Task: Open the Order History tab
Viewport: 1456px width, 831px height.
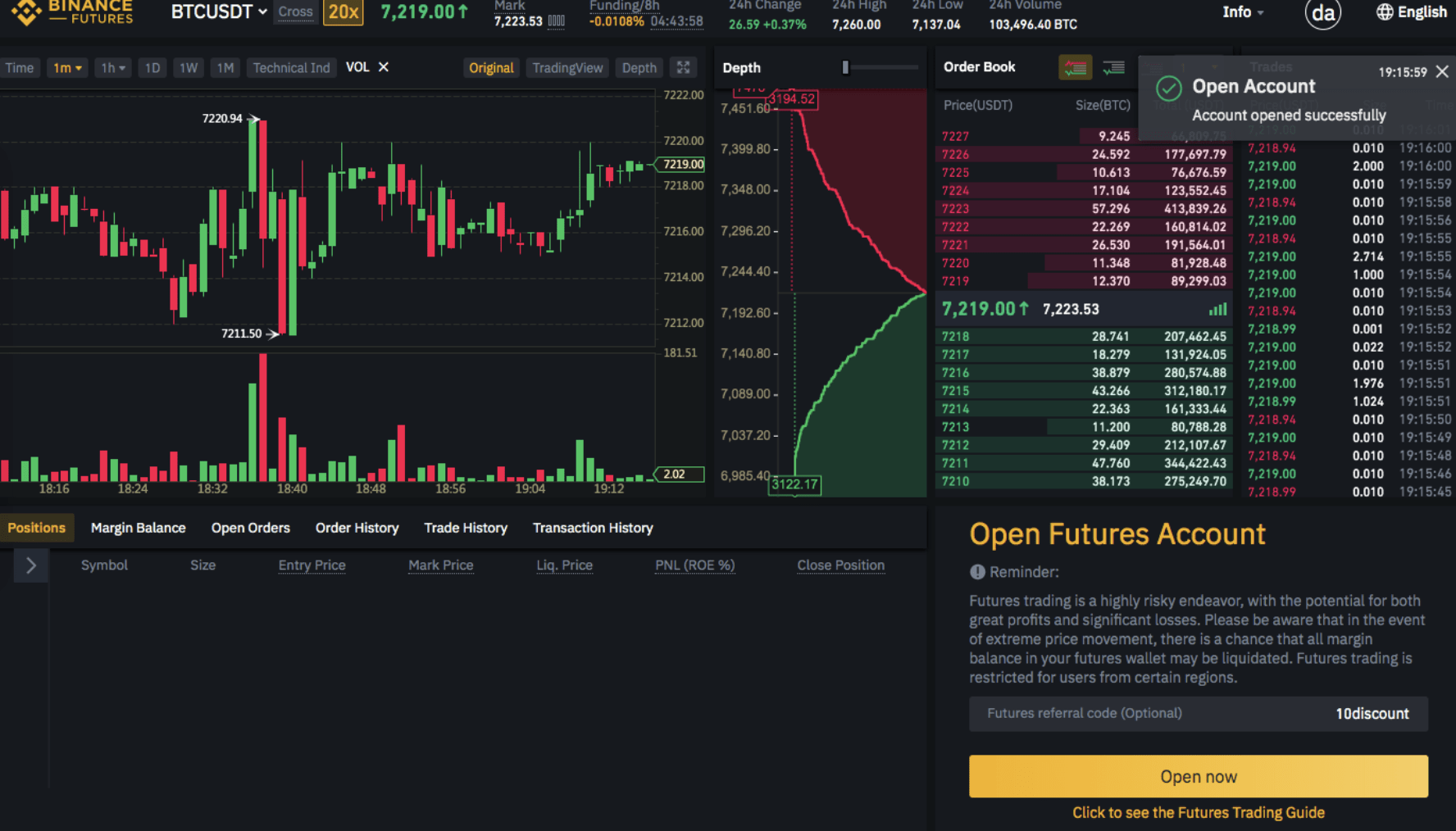Action: (x=357, y=528)
